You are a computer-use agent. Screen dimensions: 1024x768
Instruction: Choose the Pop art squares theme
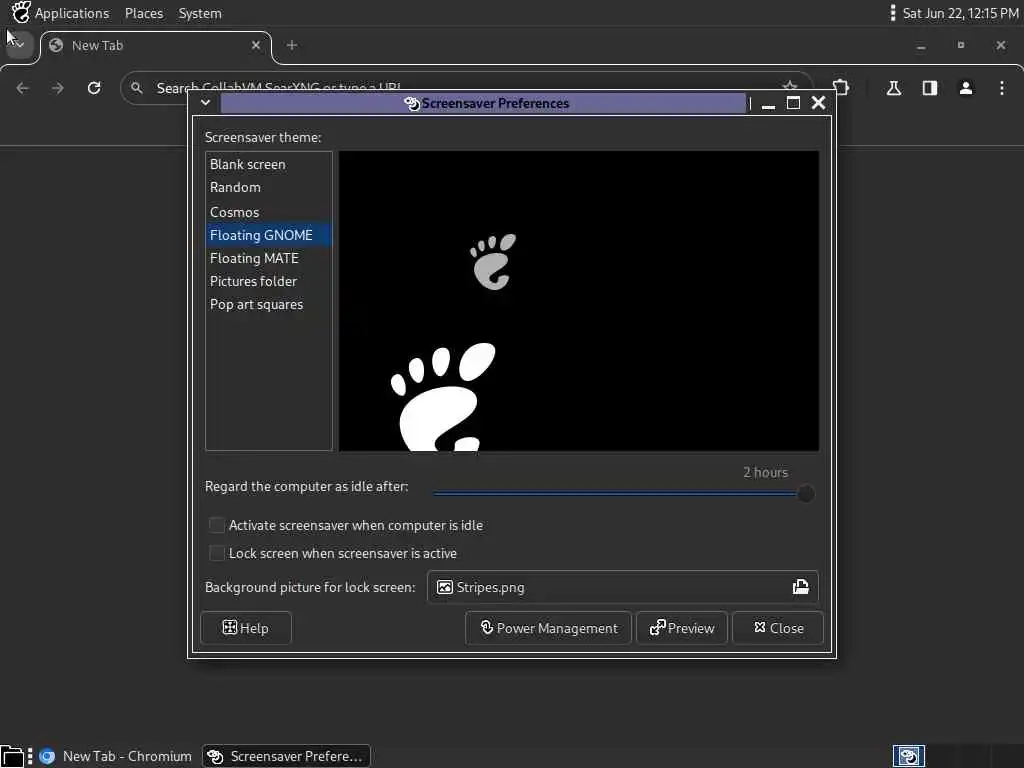coord(268,304)
